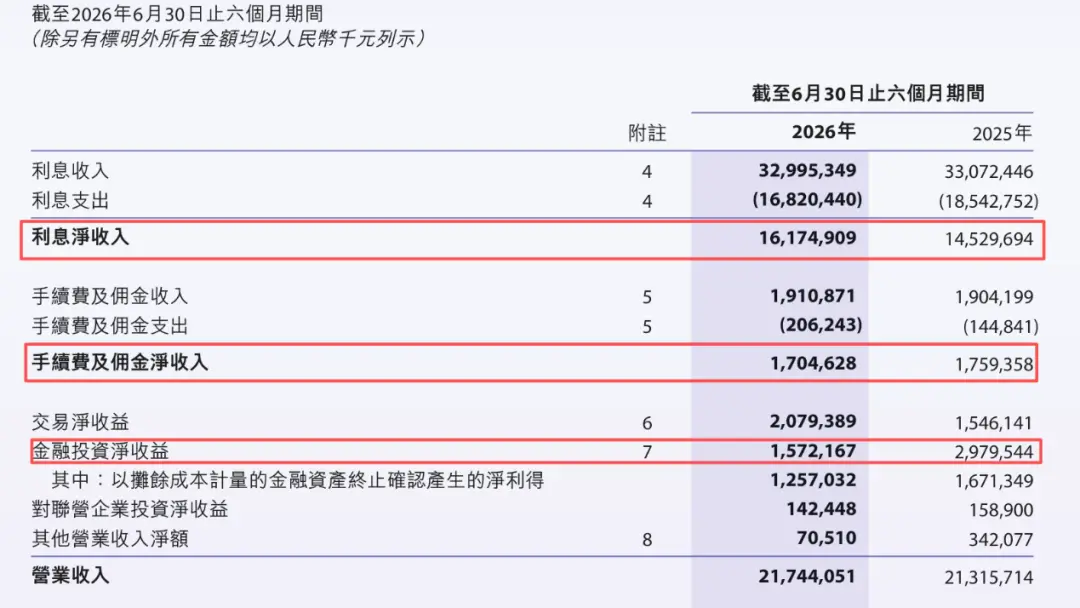Click the value 1,671,349
The width and height of the screenshot is (1080, 608).
click(994, 481)
